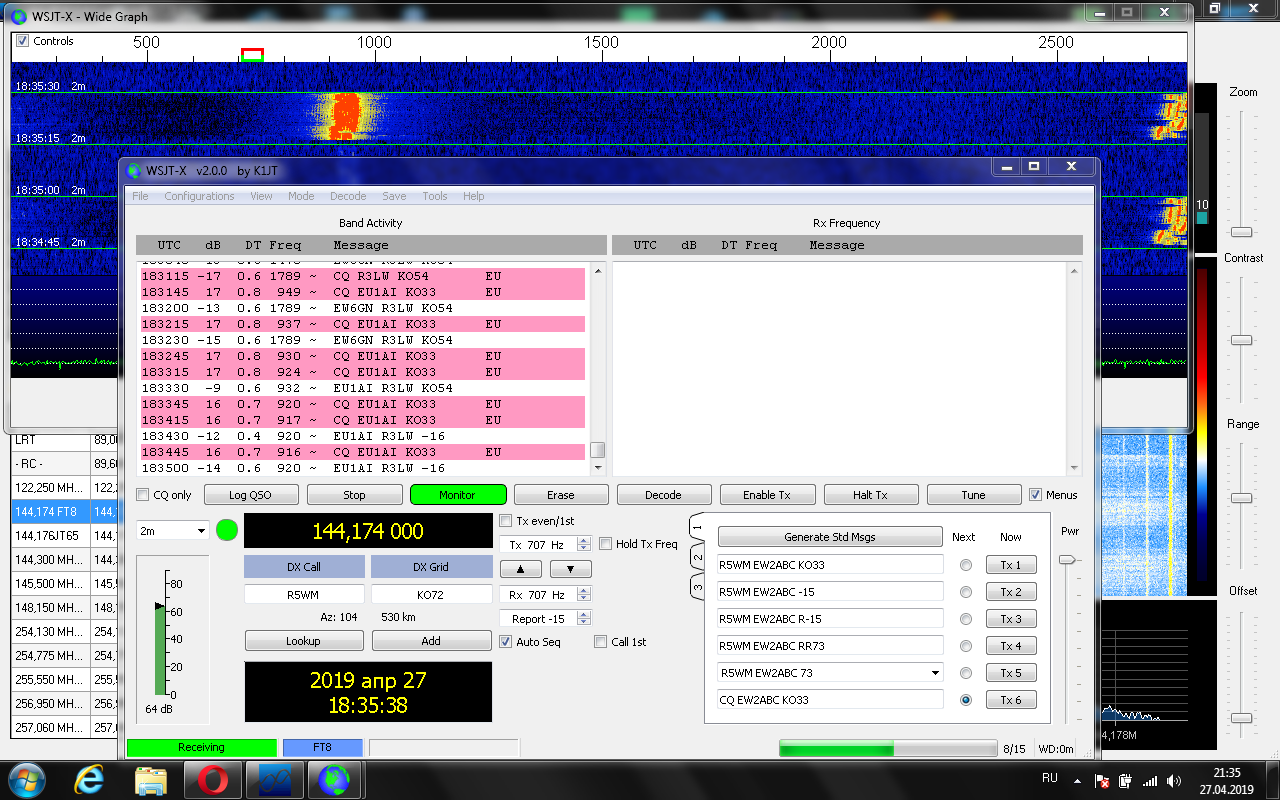Viewport: 1280px width, 800px height.
Task: Toggle the Hold Tx Freq checkbox
Action: (x=606, y=544)
